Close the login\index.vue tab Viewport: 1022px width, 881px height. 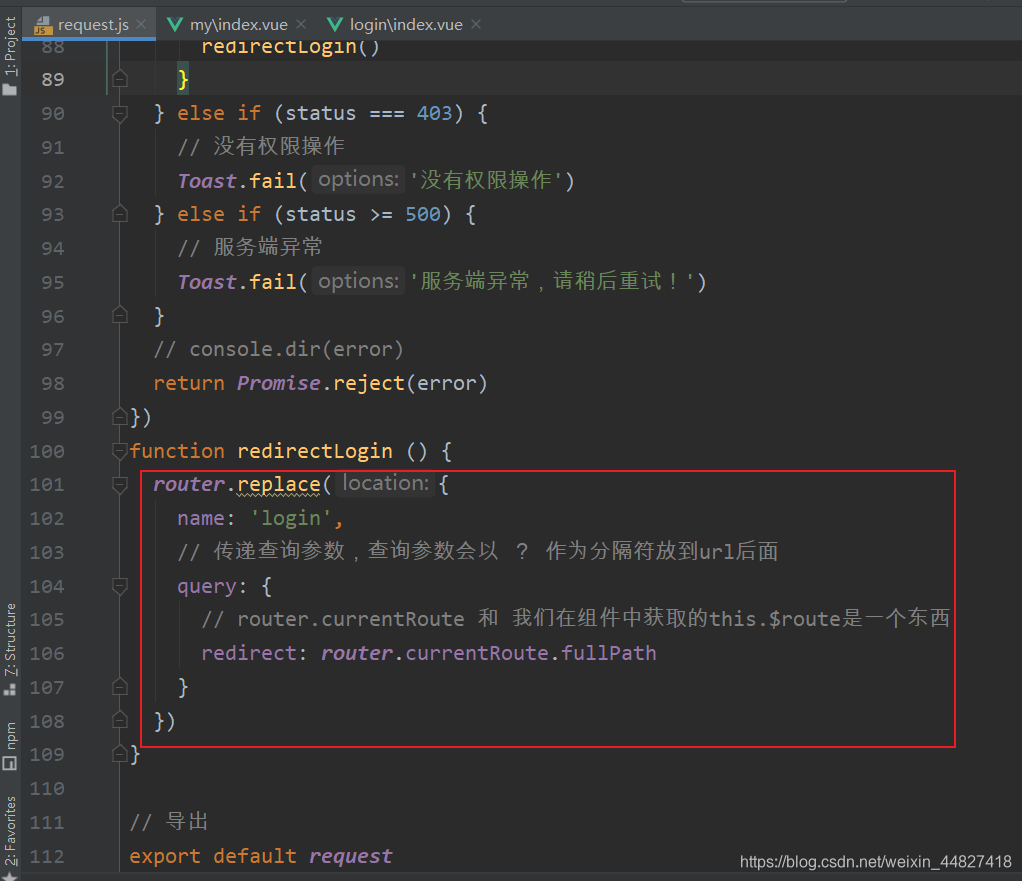pyautogui.click(x=476, y=24)
